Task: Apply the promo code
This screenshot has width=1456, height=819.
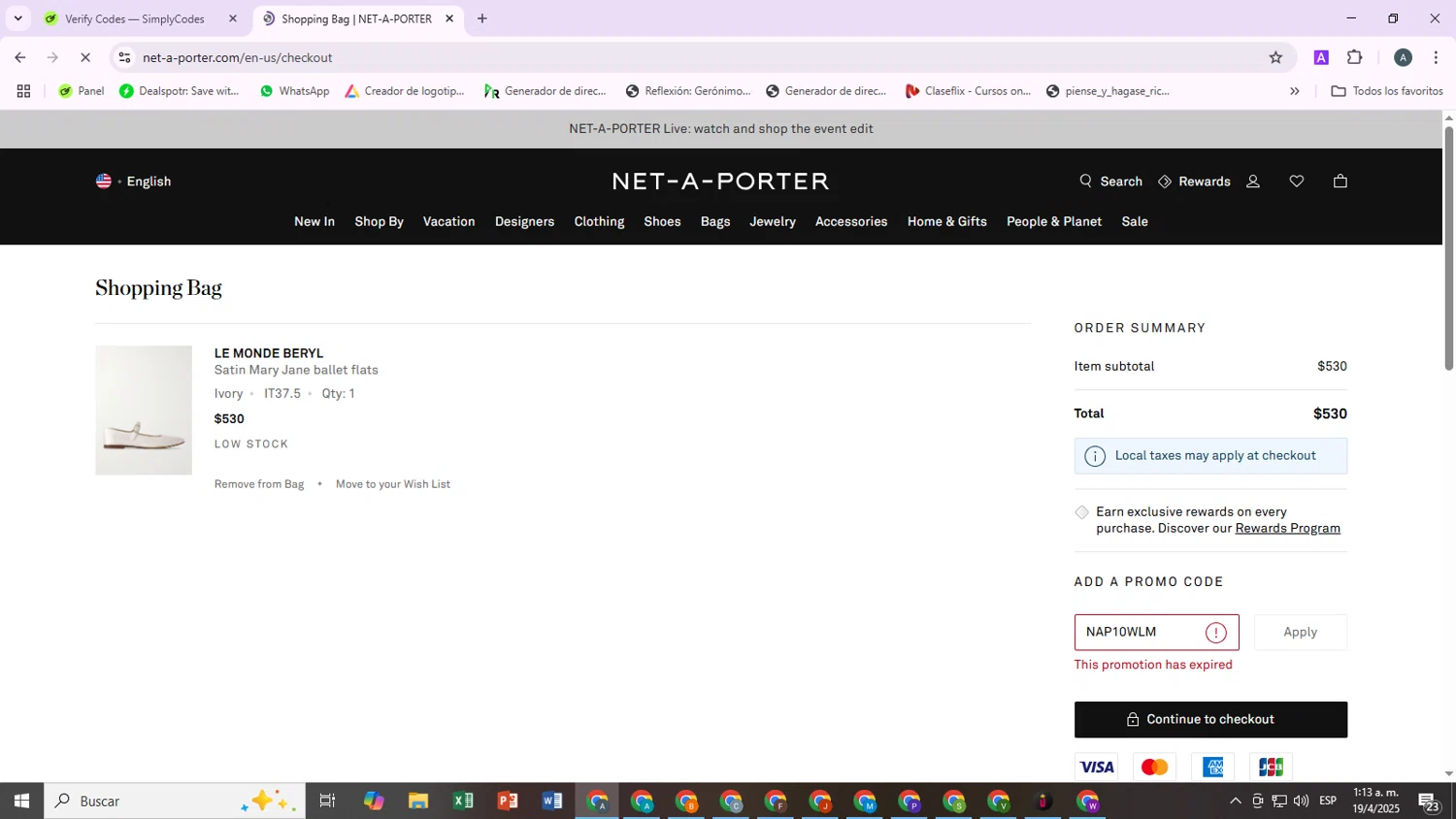Action: 1300,633
